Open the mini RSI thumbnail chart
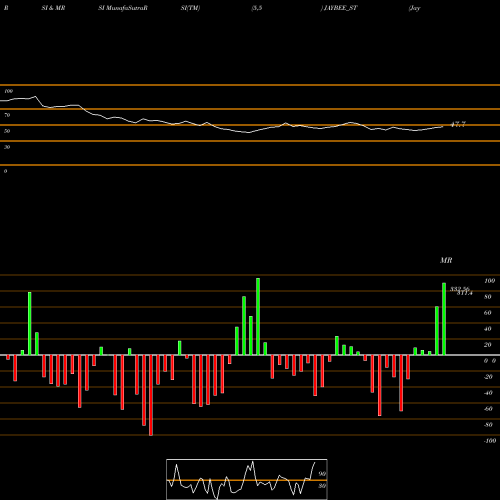The height and width of the screenshot is (500, 500). tap(247, 479)
